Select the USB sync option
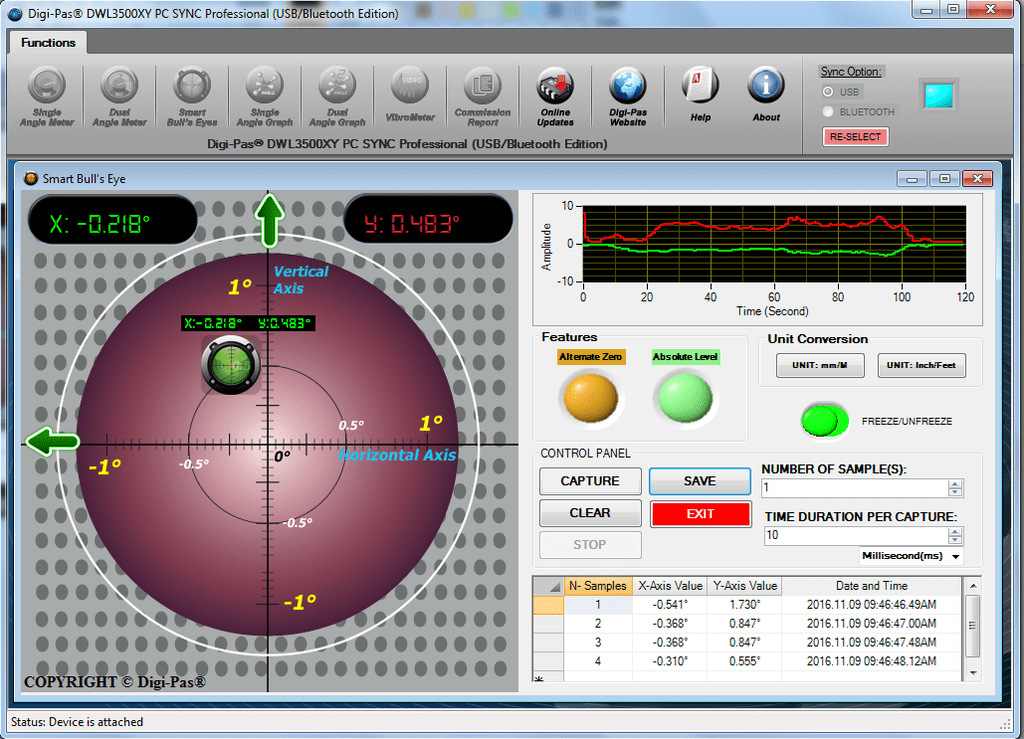Image resolution: width=1024 pixels, height=739 pixels. [x=828, y=92]
